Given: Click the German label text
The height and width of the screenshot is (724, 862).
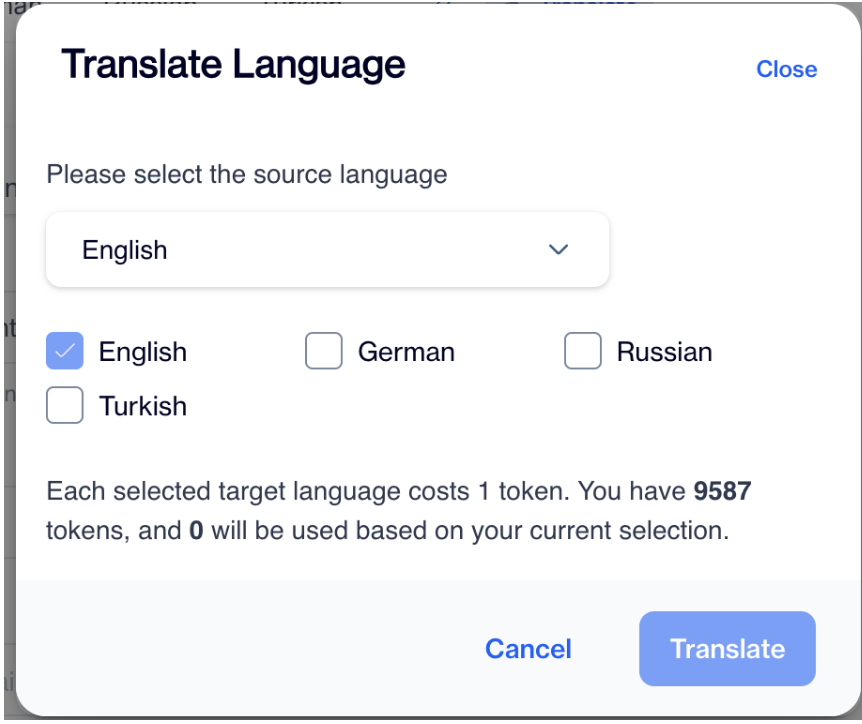Looking at the screenshot, I should point(406,352).
